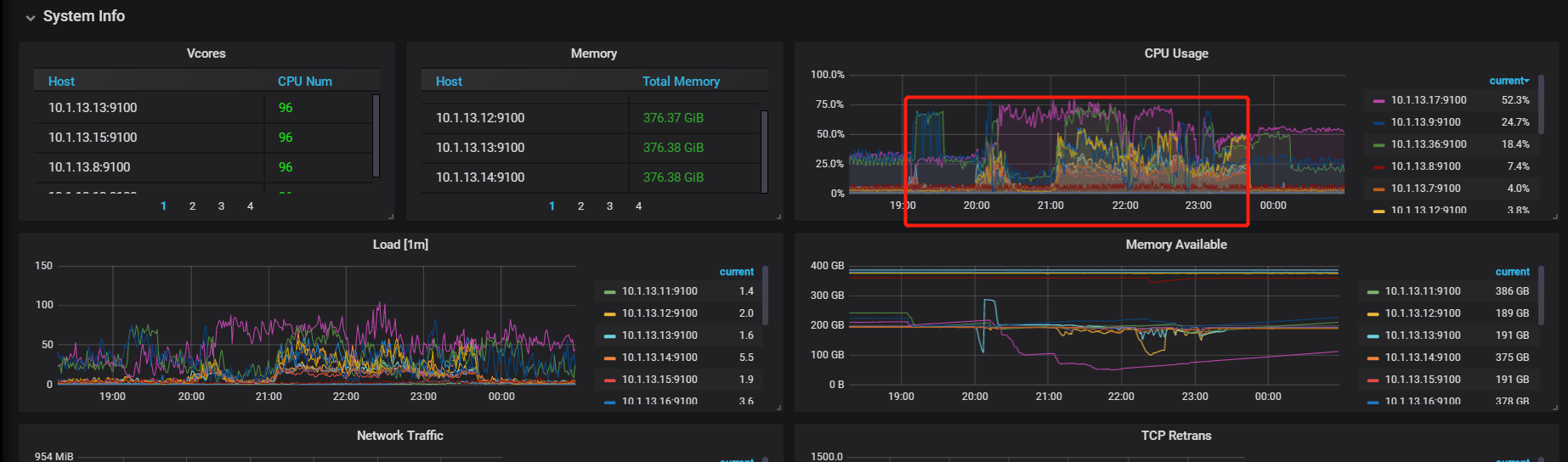1568x462 pixels.
Task: Click Vcores table vertical scrollbar
Action: [x=376, y=136]
